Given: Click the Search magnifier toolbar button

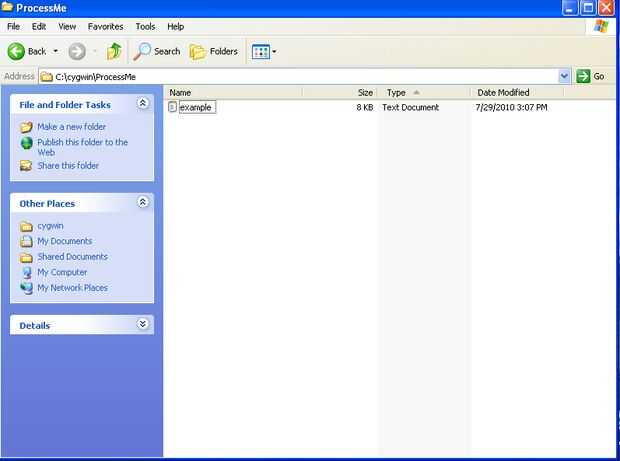Looking at the screenshot, I should [x=157, y=51].
